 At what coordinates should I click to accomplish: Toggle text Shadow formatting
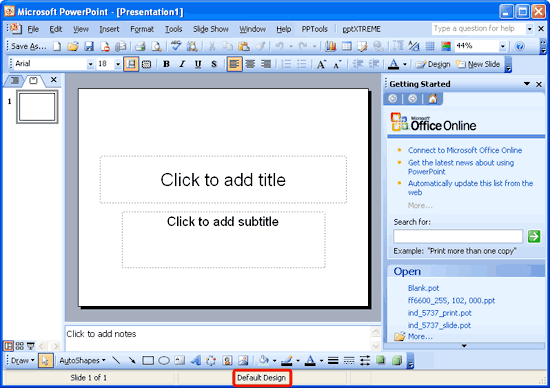tap(214, 64)
